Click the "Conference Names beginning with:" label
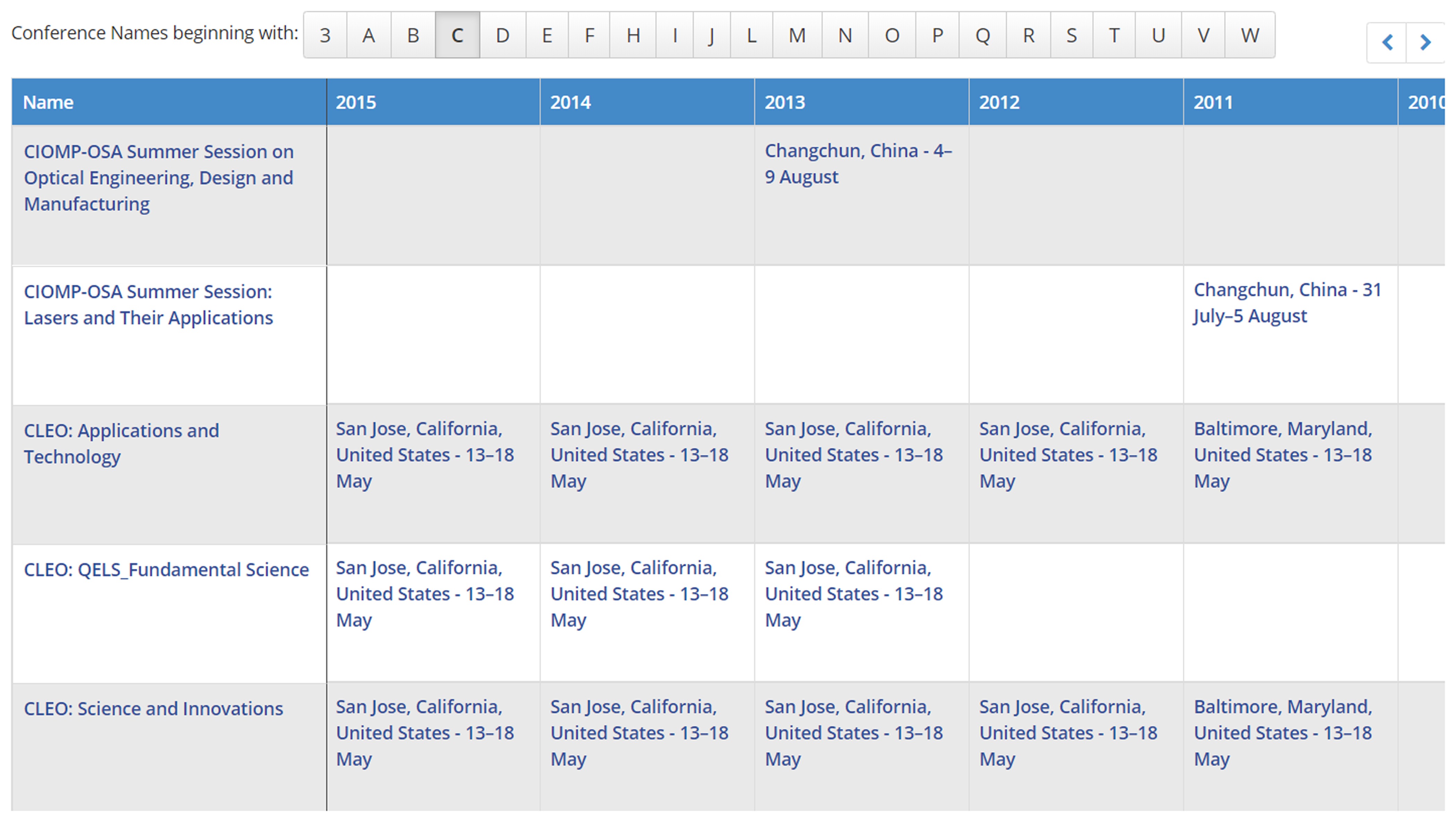This screenshot has height=822, width=1456. [154, 33]
